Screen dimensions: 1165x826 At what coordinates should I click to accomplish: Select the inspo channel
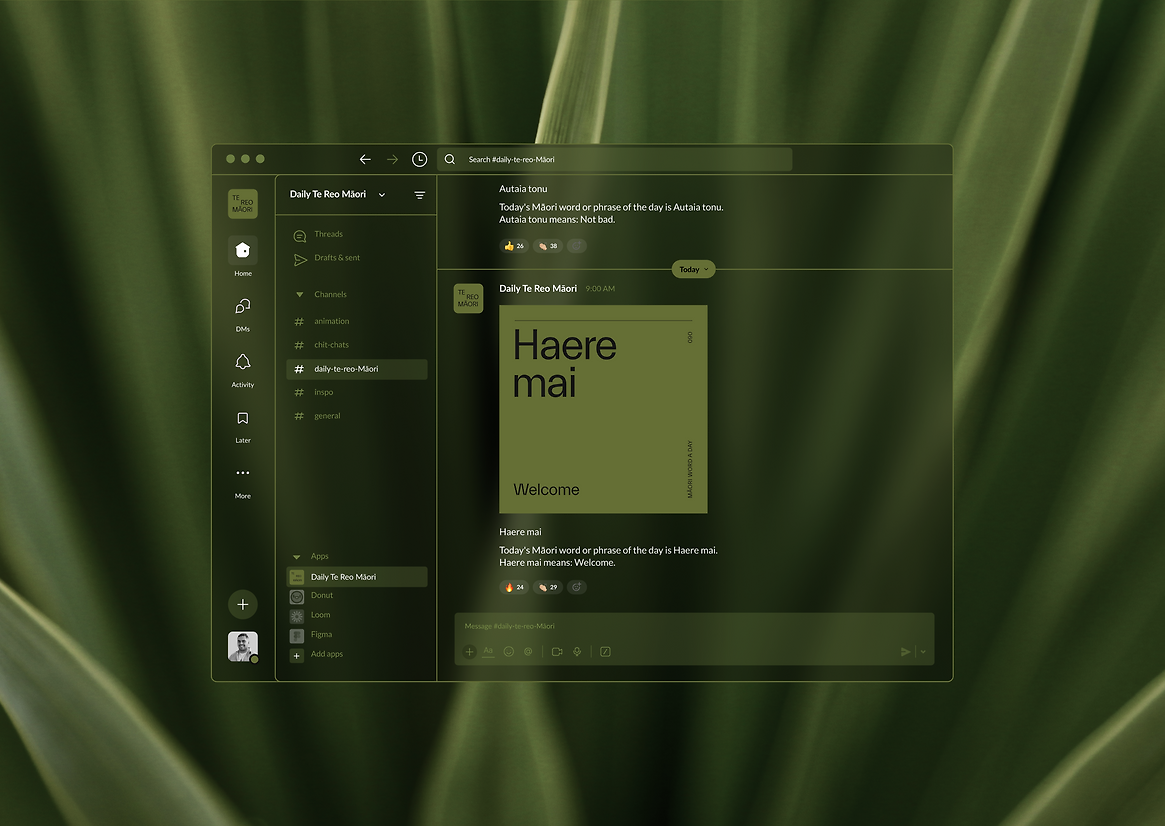point(323,392)
